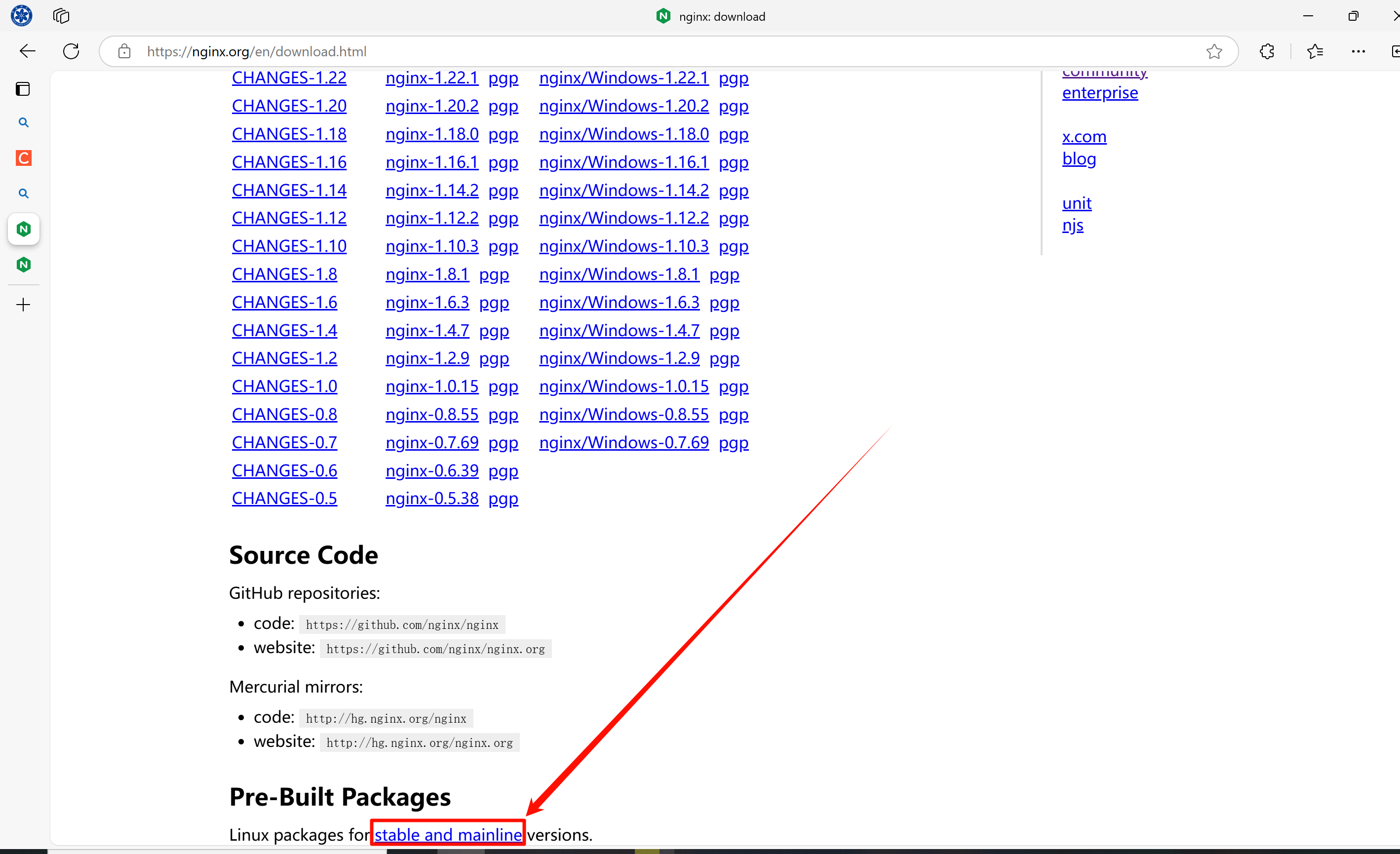Switch to the orange C tab
The image size is (1400, 854).
[23, 158]
